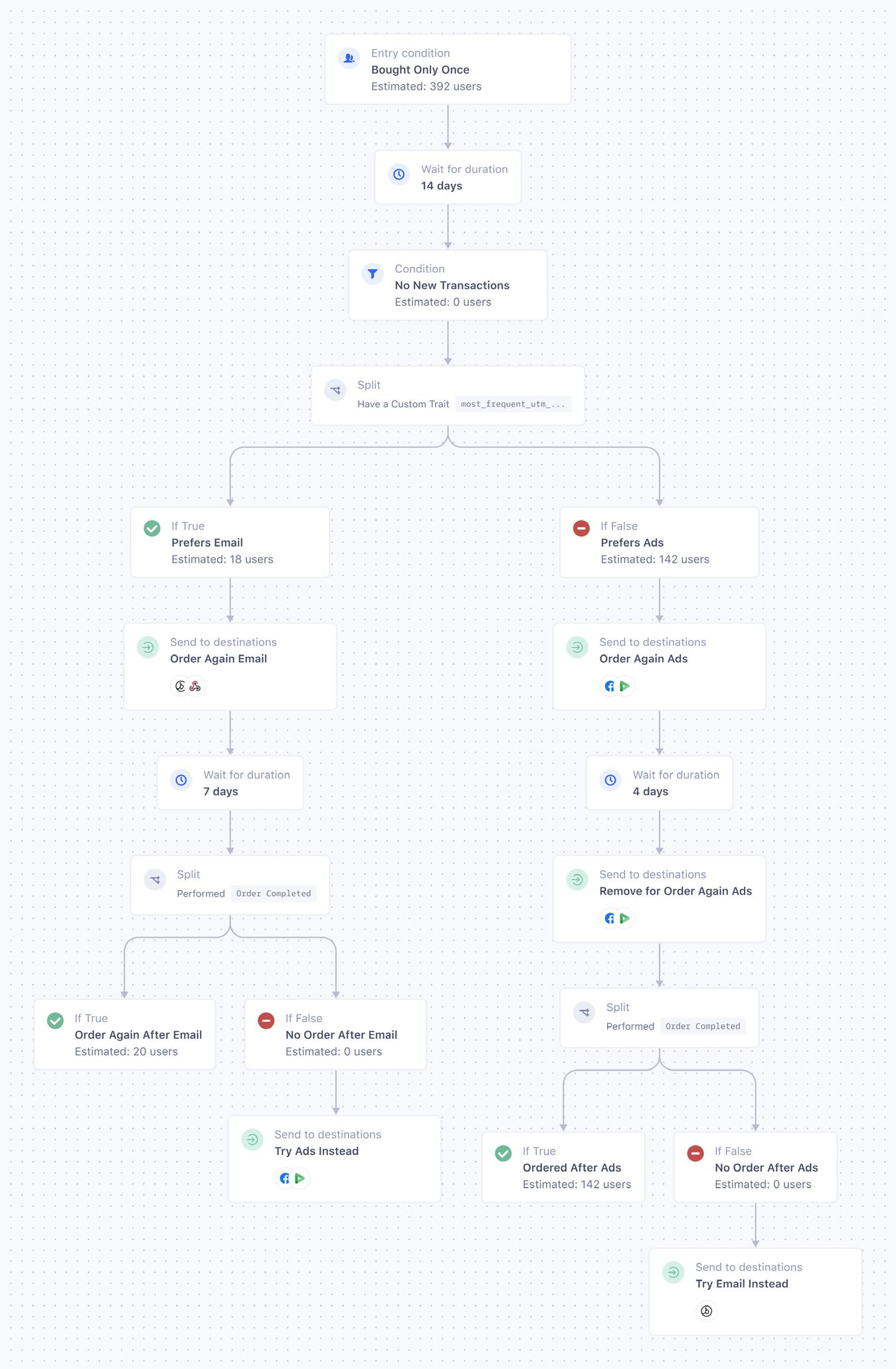Select Order Completed tag in left split
The height and width of the screenshot is (1369, 896).
[x=274, y=893]
